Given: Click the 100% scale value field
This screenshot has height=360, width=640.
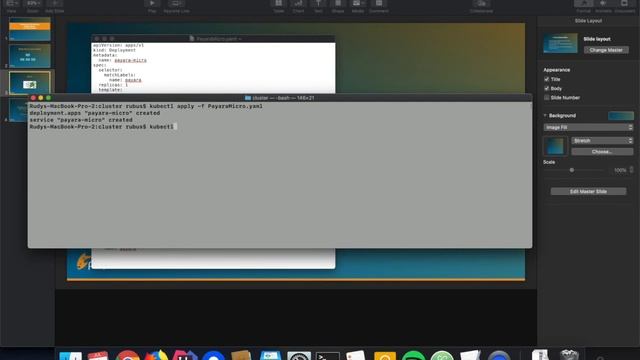Looking at the screenshot, I should (620, 170).
